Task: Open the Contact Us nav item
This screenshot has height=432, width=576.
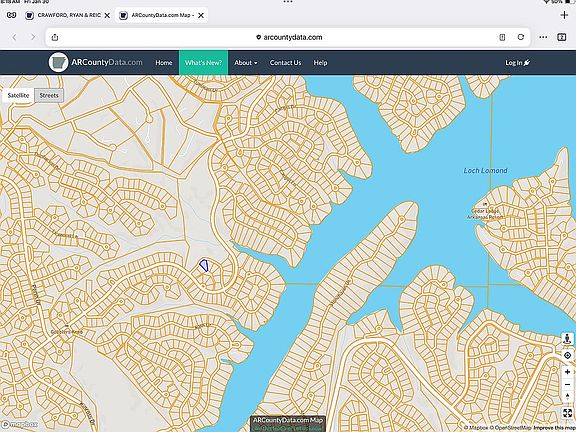Action: tap(285, 63)
